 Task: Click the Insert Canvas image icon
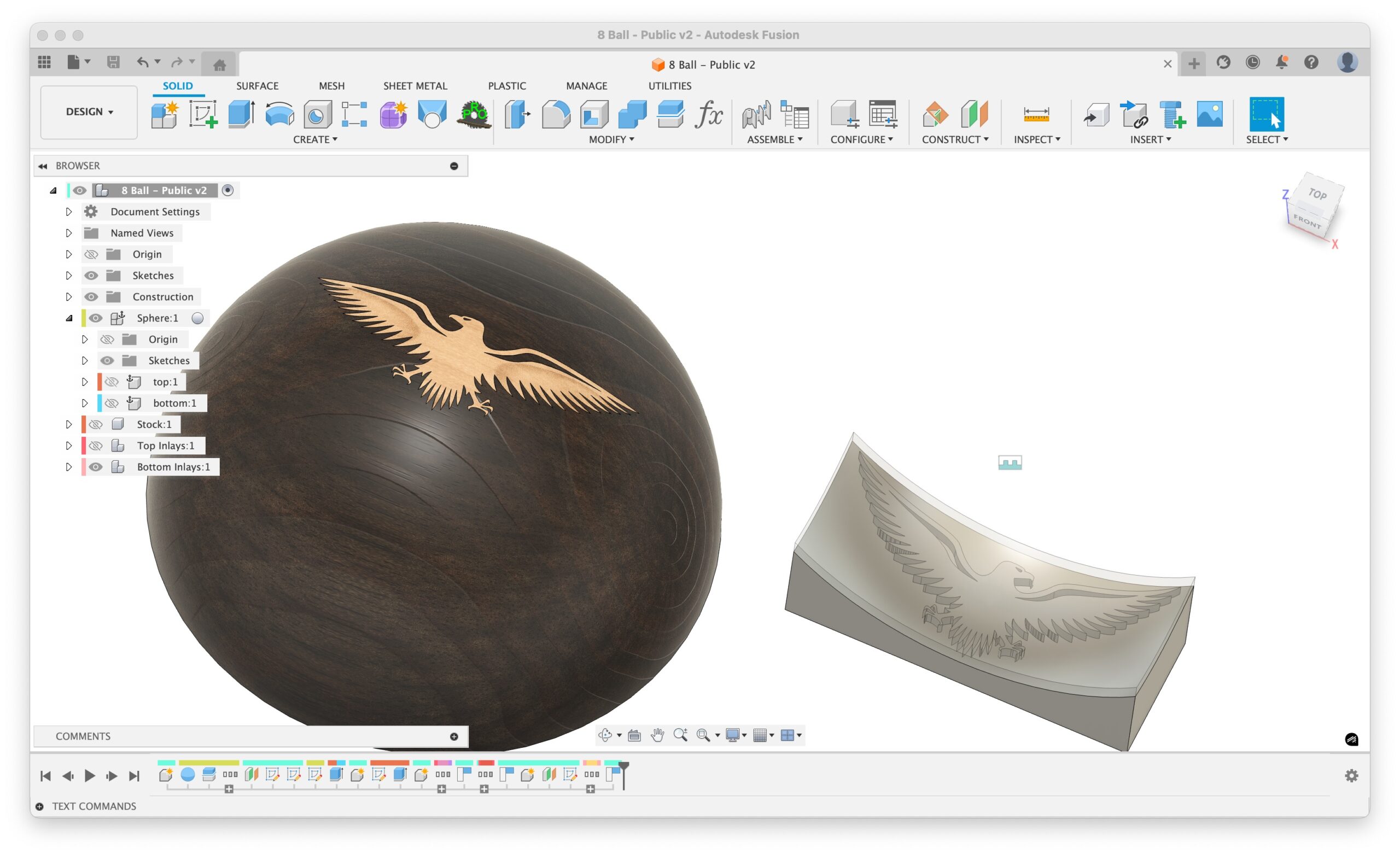point(1209,114)
